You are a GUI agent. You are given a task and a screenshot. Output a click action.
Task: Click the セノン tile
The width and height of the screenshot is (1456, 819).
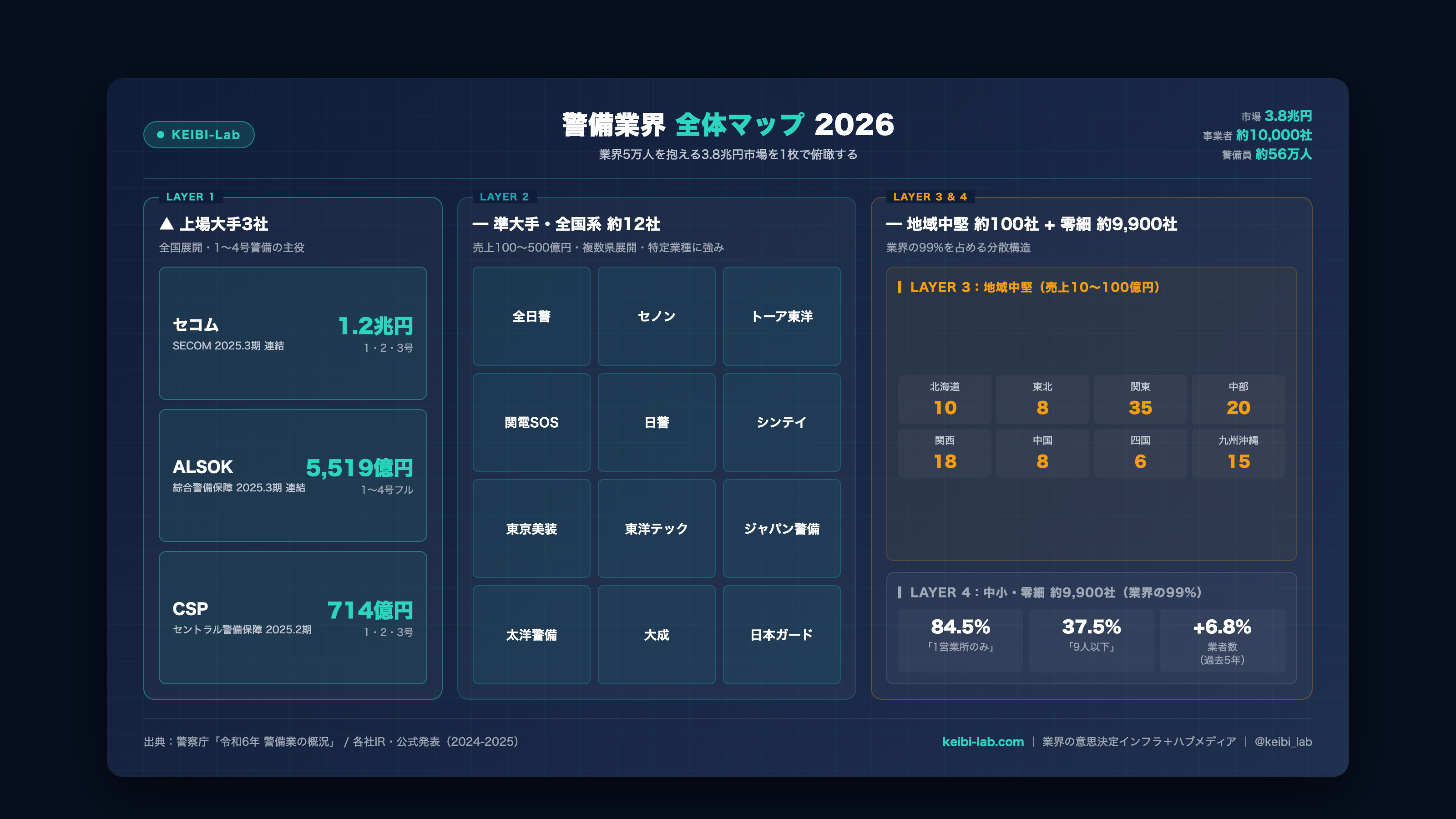click(657, 316)
